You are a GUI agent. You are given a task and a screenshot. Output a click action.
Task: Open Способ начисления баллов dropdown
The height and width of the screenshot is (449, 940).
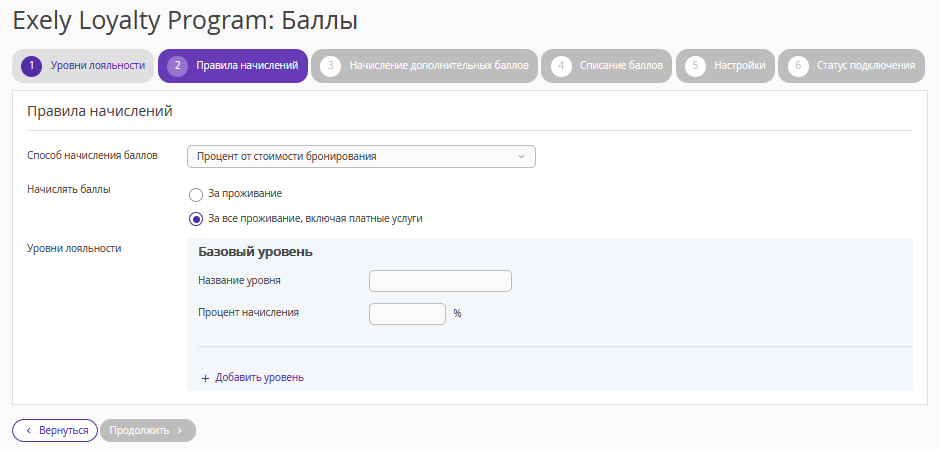[x=361, y=156]
